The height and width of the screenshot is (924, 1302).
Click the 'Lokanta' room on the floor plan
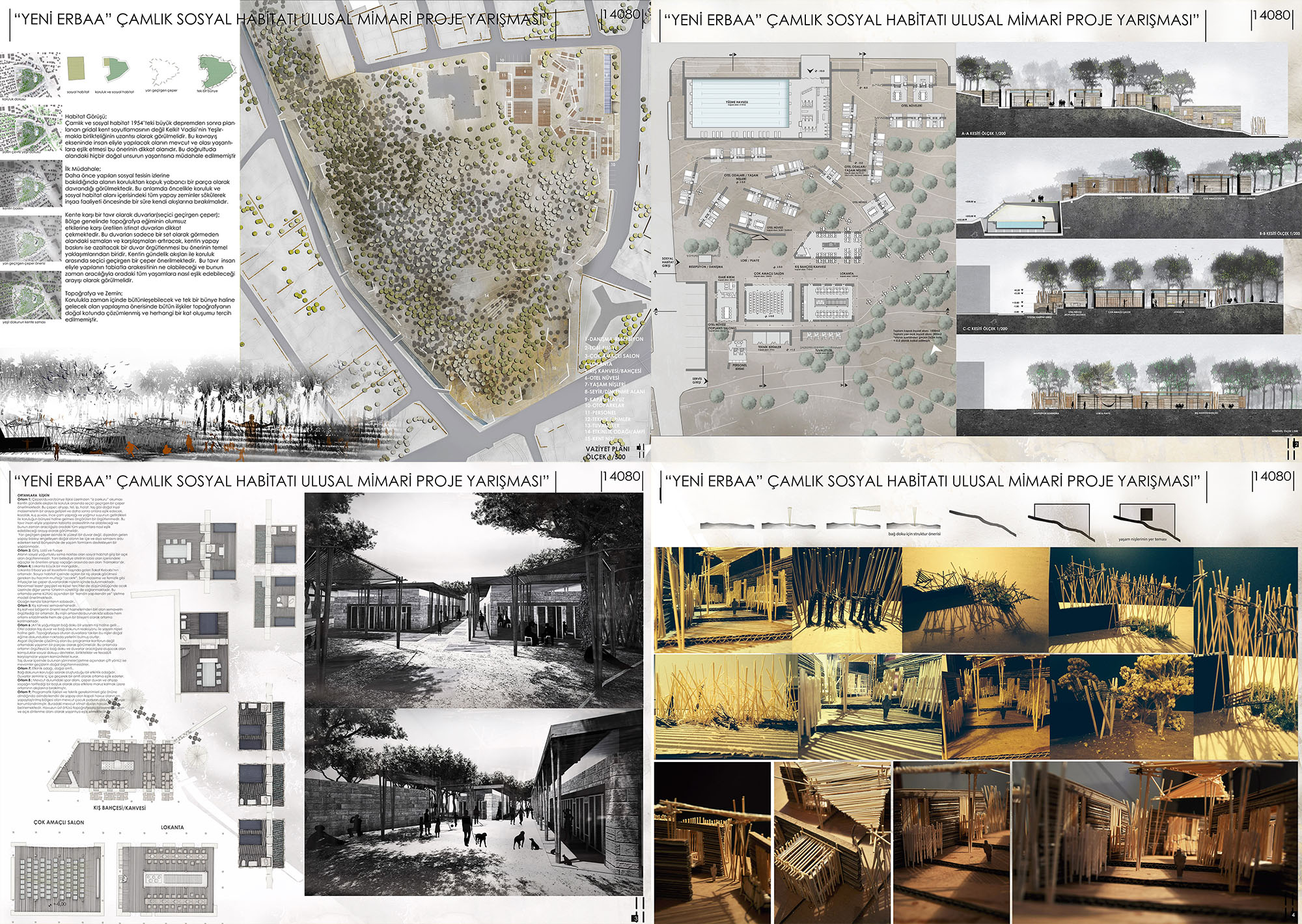pos(827,303)
